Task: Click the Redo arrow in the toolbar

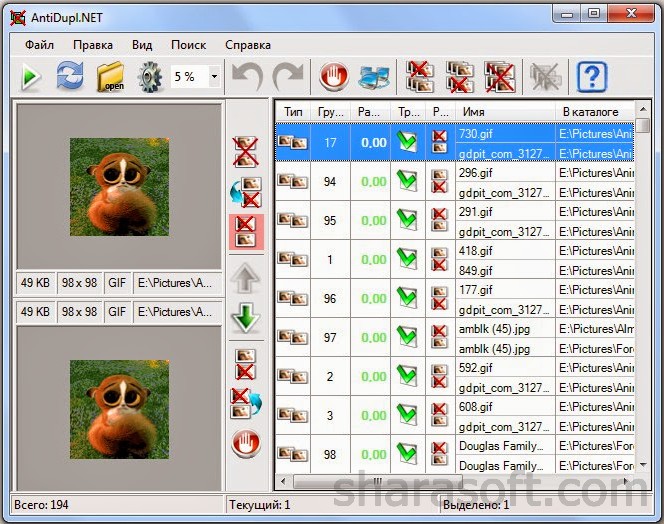Action: [288, 76]
